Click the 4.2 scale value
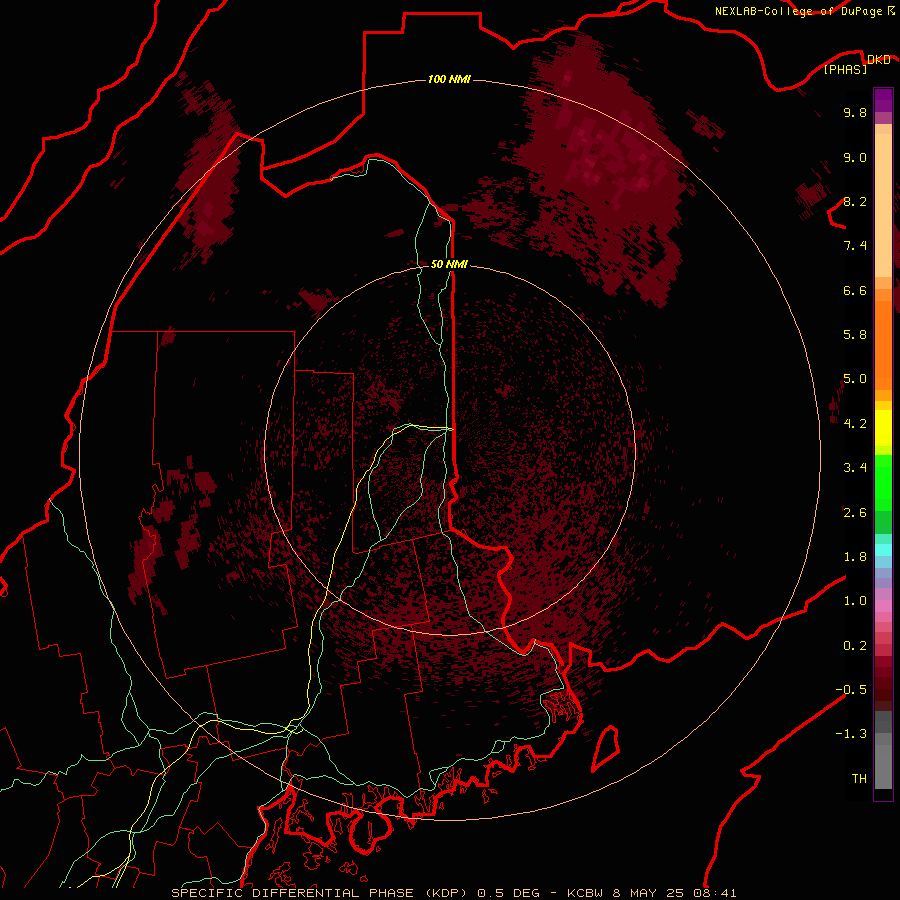Viewport: 900px width, 900px height. click(855, 424)
